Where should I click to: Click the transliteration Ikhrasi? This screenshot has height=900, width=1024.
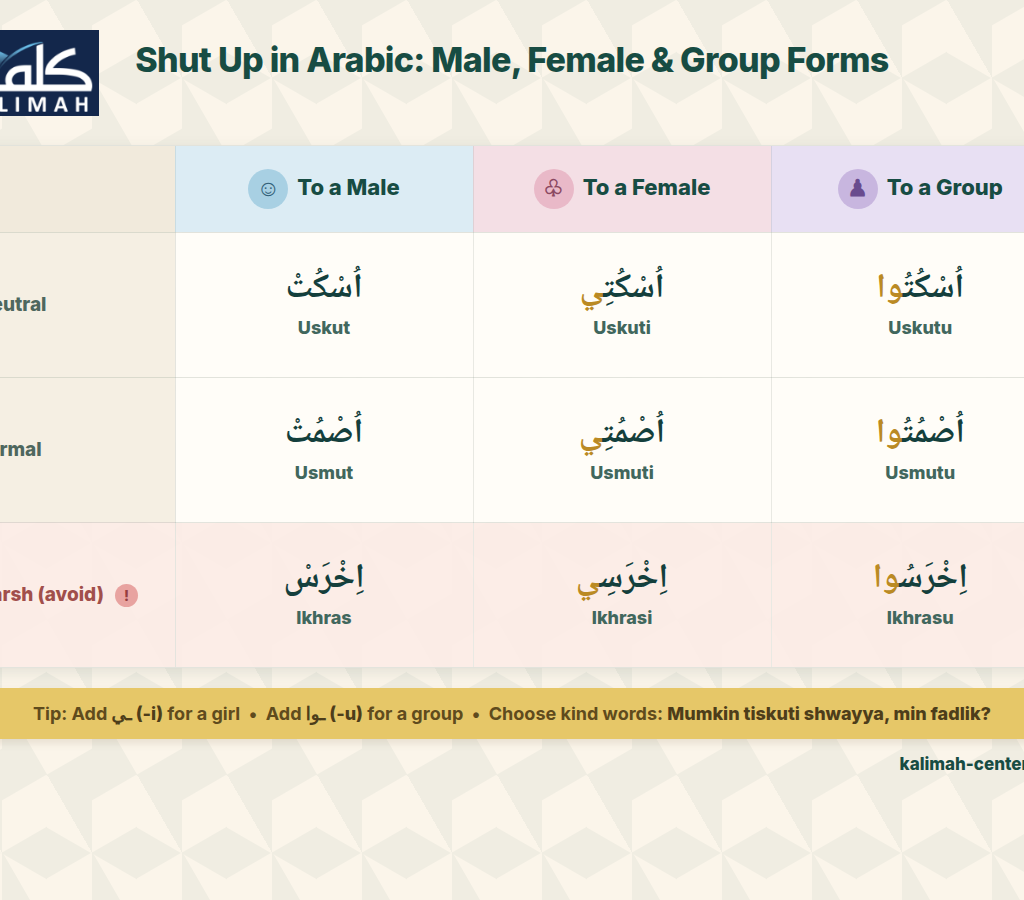pos(622,618)
